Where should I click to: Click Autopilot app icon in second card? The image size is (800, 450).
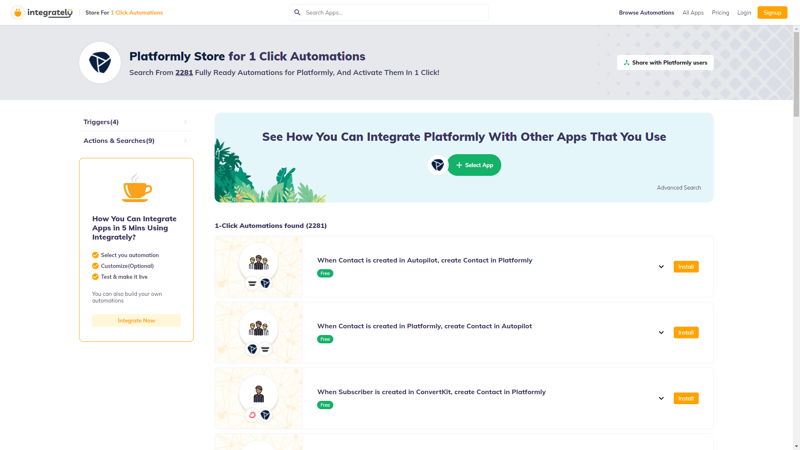[265, 349]
